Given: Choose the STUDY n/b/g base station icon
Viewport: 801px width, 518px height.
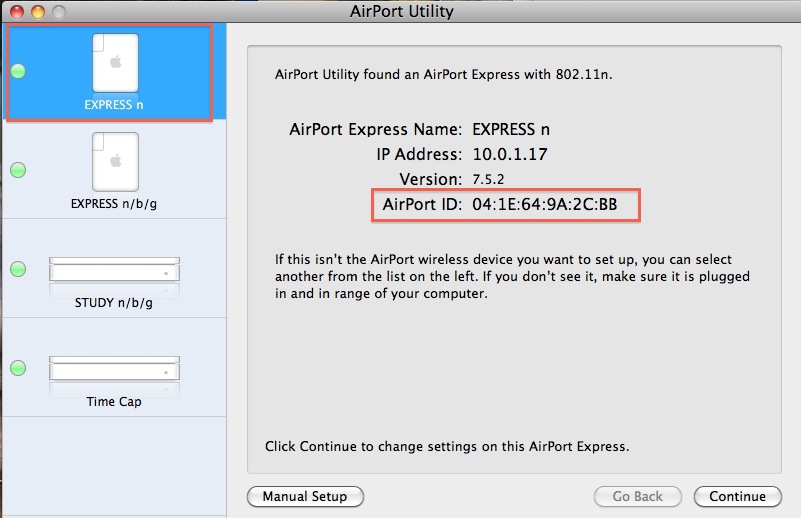Looking at the screenshot, I should pos(114,269).
